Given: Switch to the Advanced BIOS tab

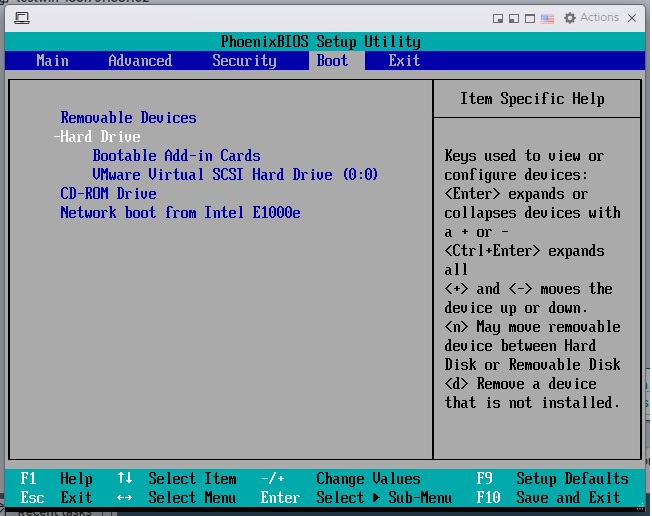Looking at the screenshot, I should pos(140,61).
